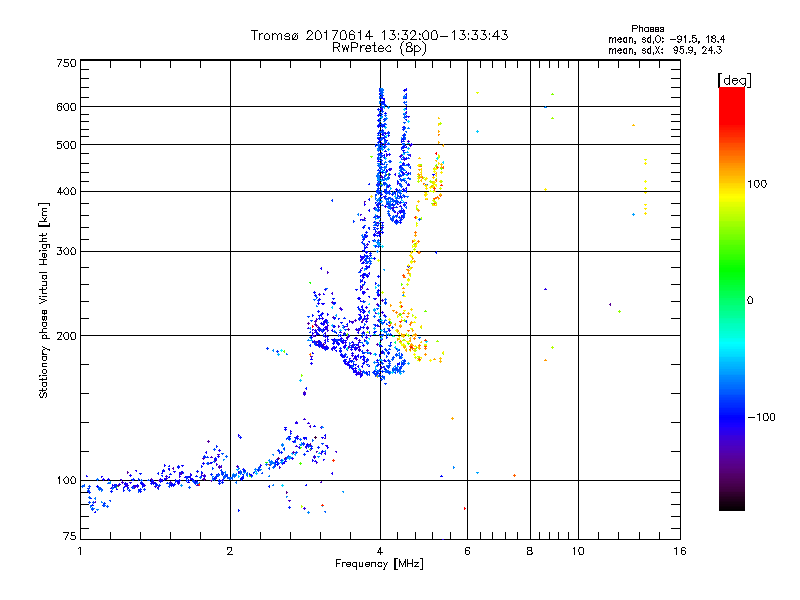Viewport: 800px width, 600px height.
Task: Click the red top of the color bar
Action: pyautogui.click(x=732, y=94)
